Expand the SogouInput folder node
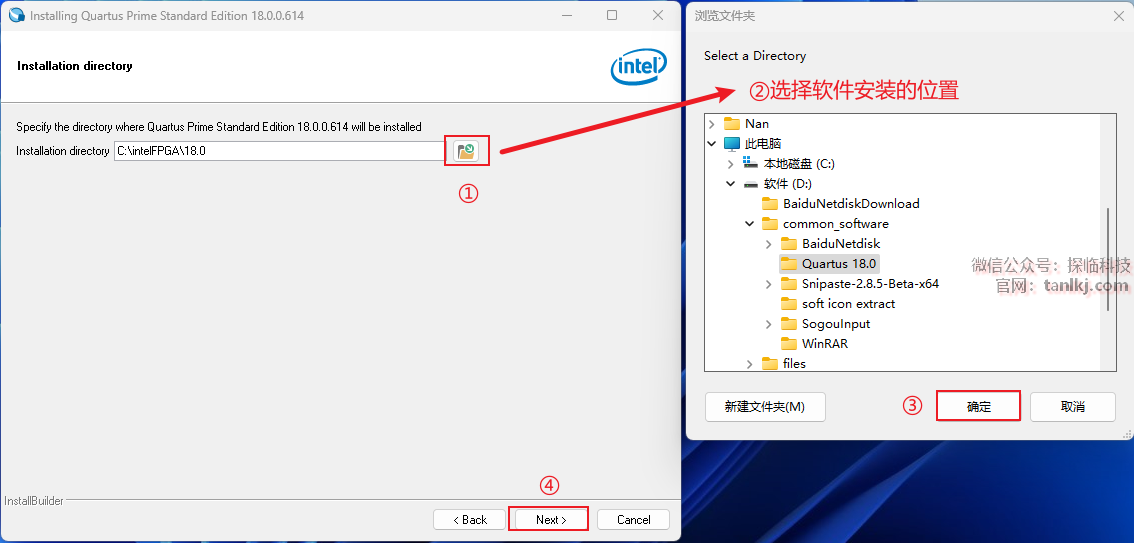Viewport: 1134px width, 543px height. pyautogui.click(x=769, y=324)
